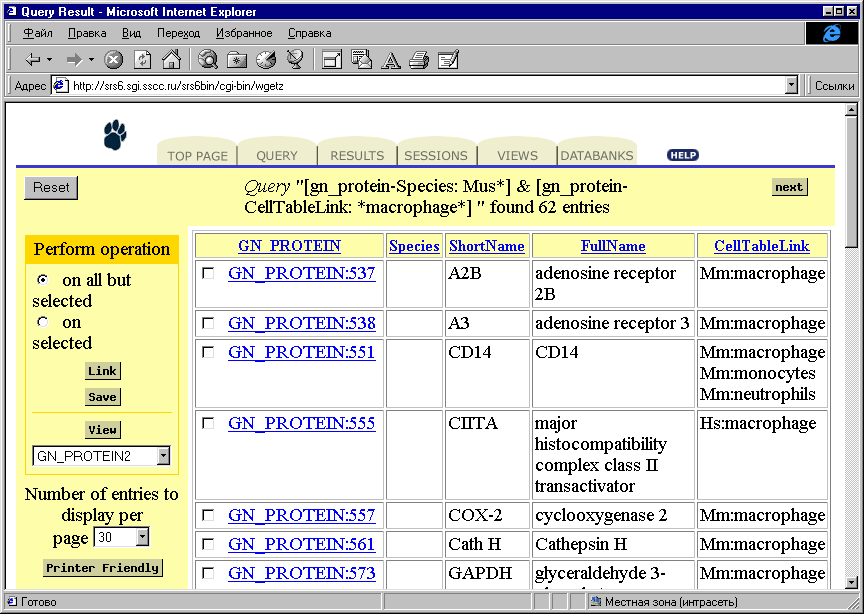Check the box for GN_PROTEIN:557
The image size is (864, 614).
click(x=208, y=515)
